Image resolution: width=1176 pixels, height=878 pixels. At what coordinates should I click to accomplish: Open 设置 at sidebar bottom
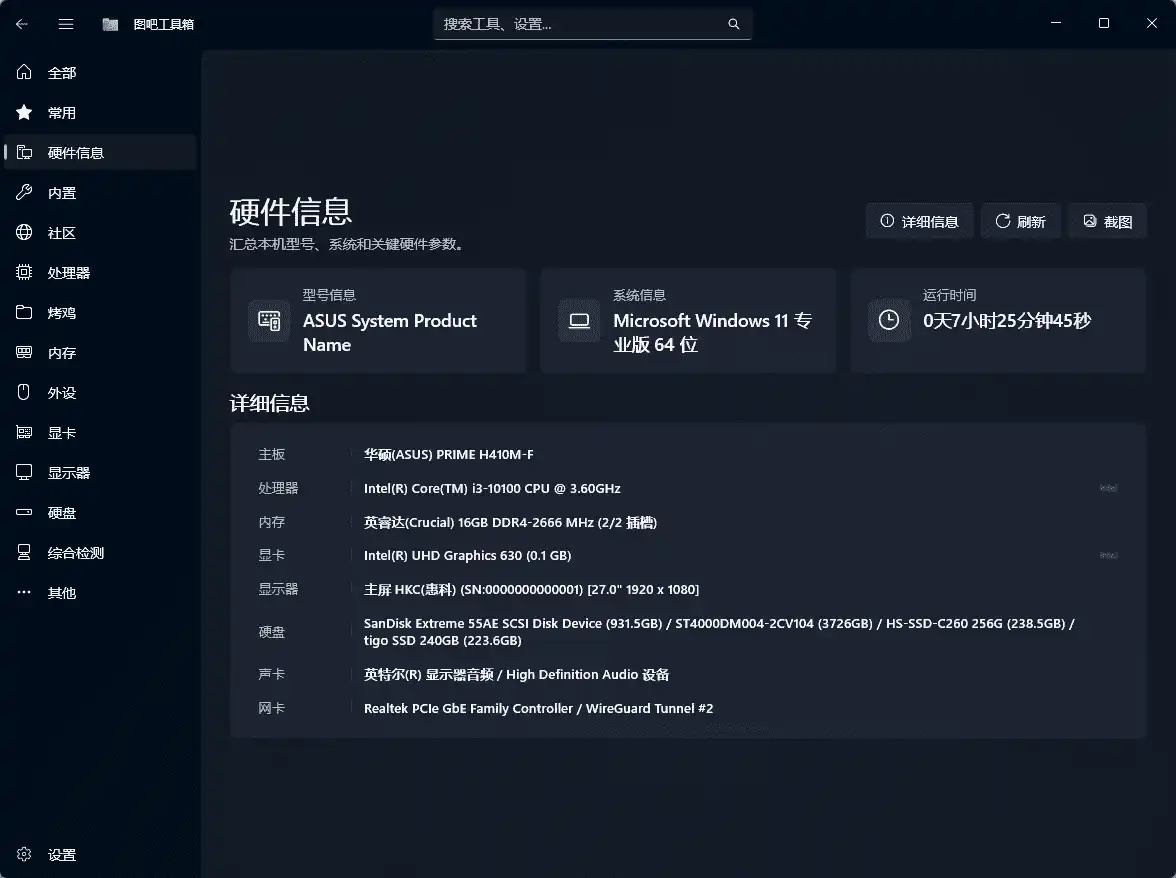pyautogui.click(x=100, y=855)
